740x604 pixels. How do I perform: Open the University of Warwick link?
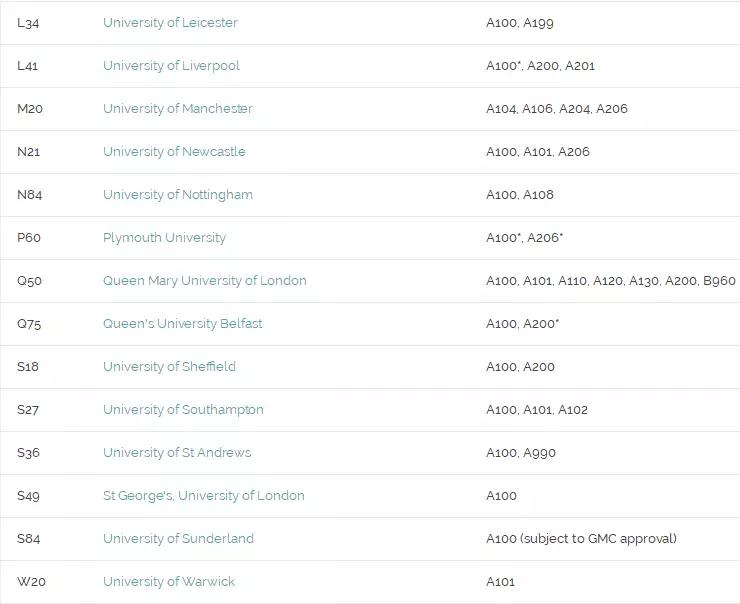(x=169, y=582)
